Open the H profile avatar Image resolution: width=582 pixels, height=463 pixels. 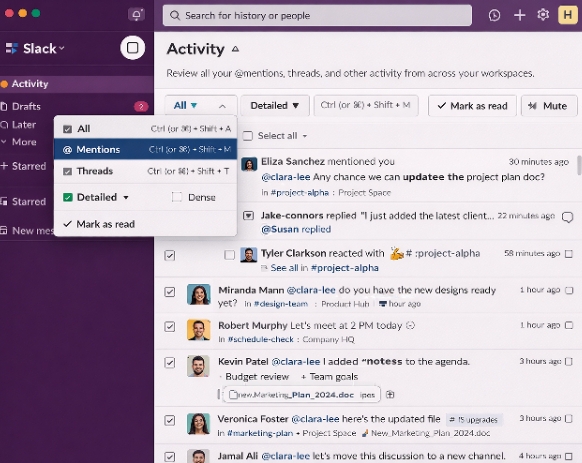pyautogui.click(x=568, y=15)
